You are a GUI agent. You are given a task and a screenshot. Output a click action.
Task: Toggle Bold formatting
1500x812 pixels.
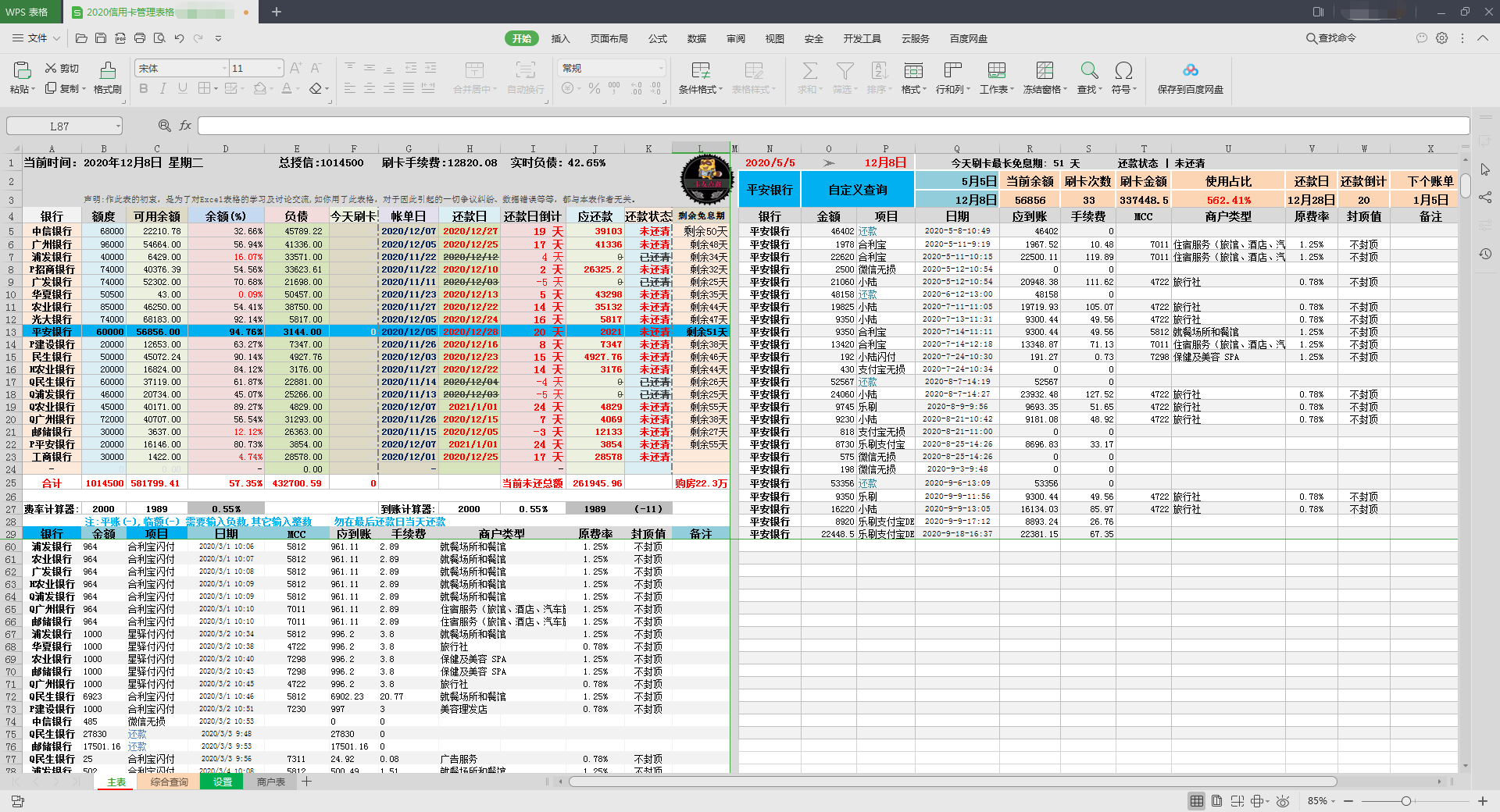144,88
